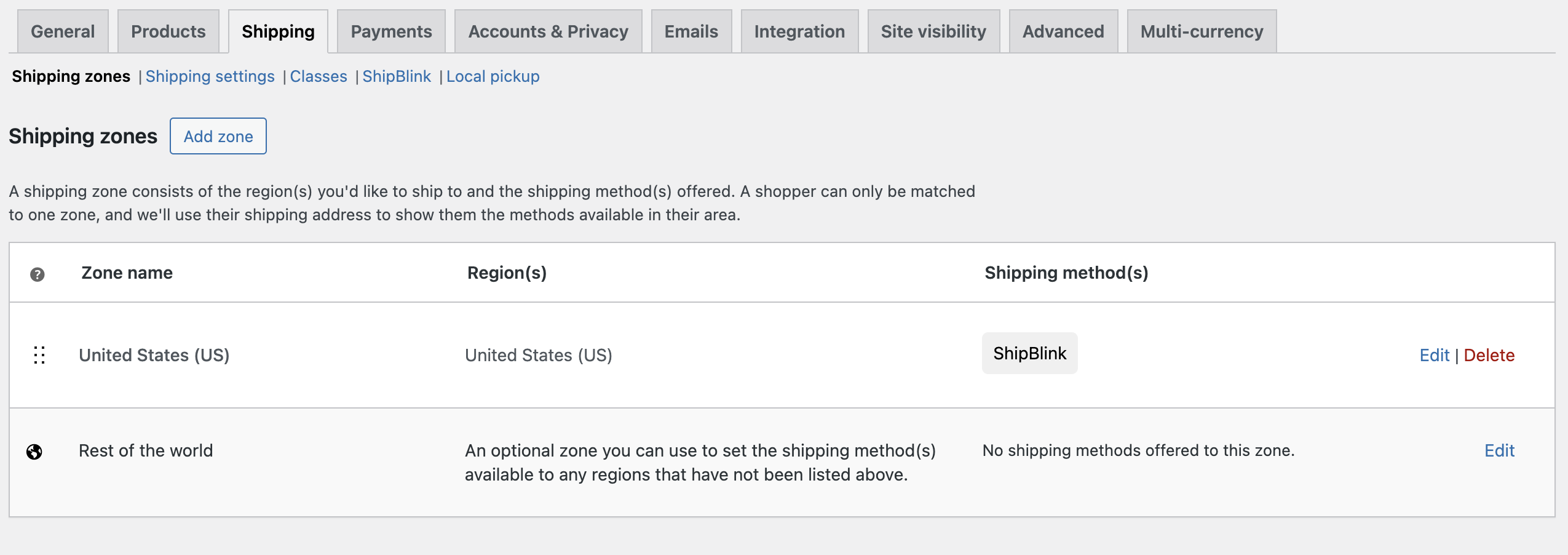This screenshot has width=1568, height=555.
Task: Click the drag handle for United States zone
Action: click(39, 355)
